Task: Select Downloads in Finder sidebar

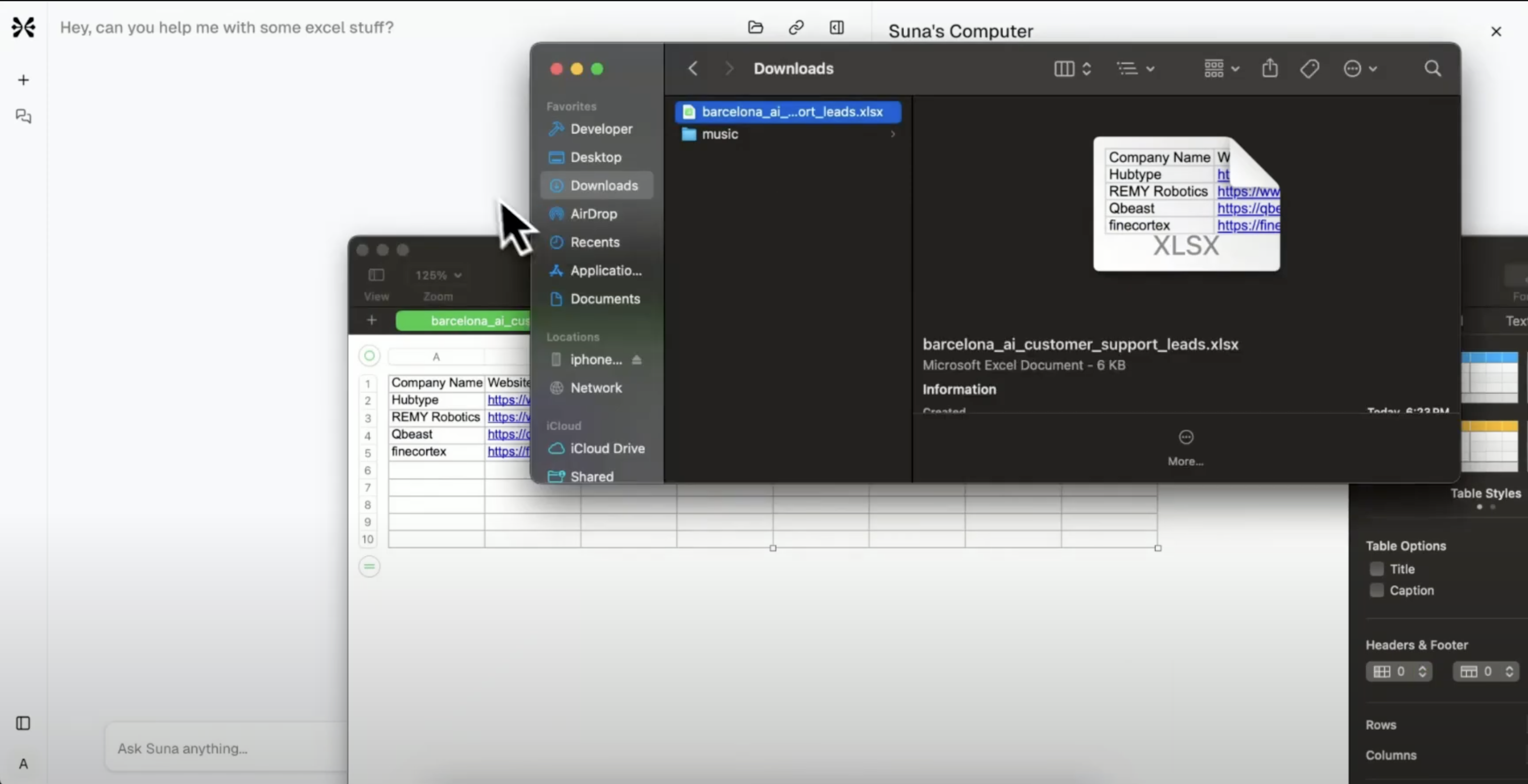Action: [597, 185]
